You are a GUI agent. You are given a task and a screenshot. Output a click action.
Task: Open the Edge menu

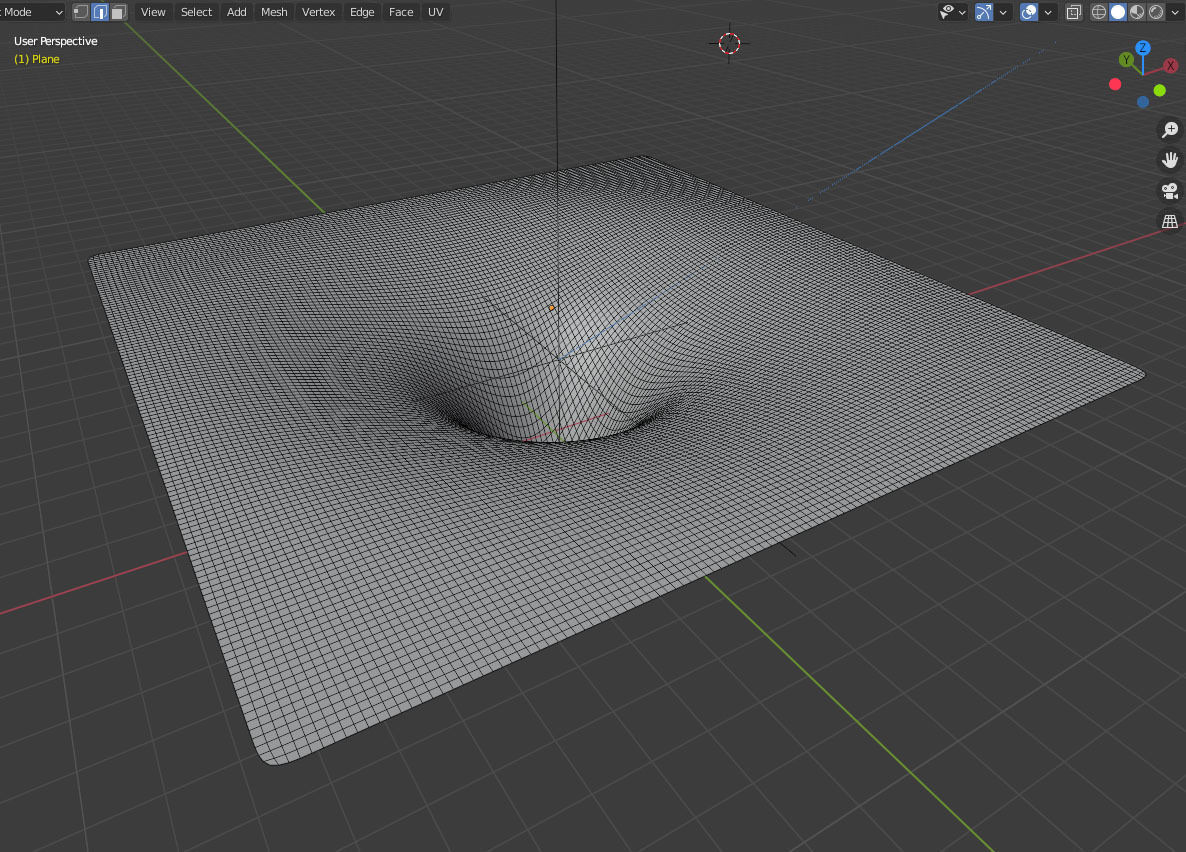click(362, 12)
